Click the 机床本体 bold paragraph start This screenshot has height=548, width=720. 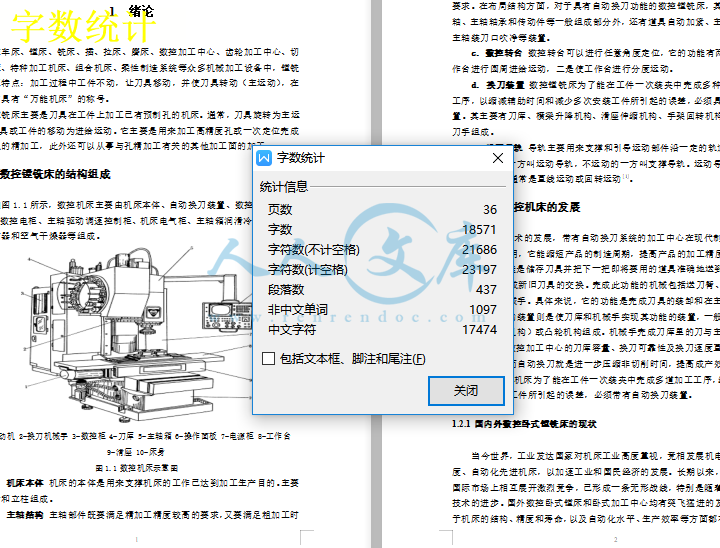(25, 483)
